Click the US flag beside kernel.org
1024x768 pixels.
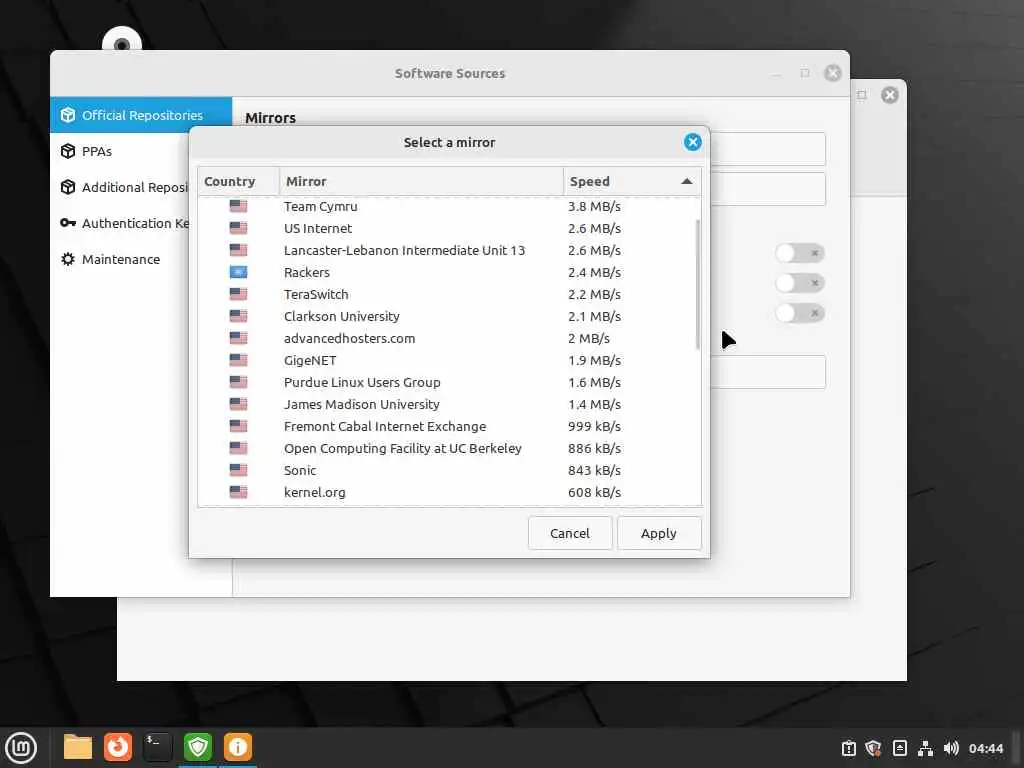coord(238,492)
